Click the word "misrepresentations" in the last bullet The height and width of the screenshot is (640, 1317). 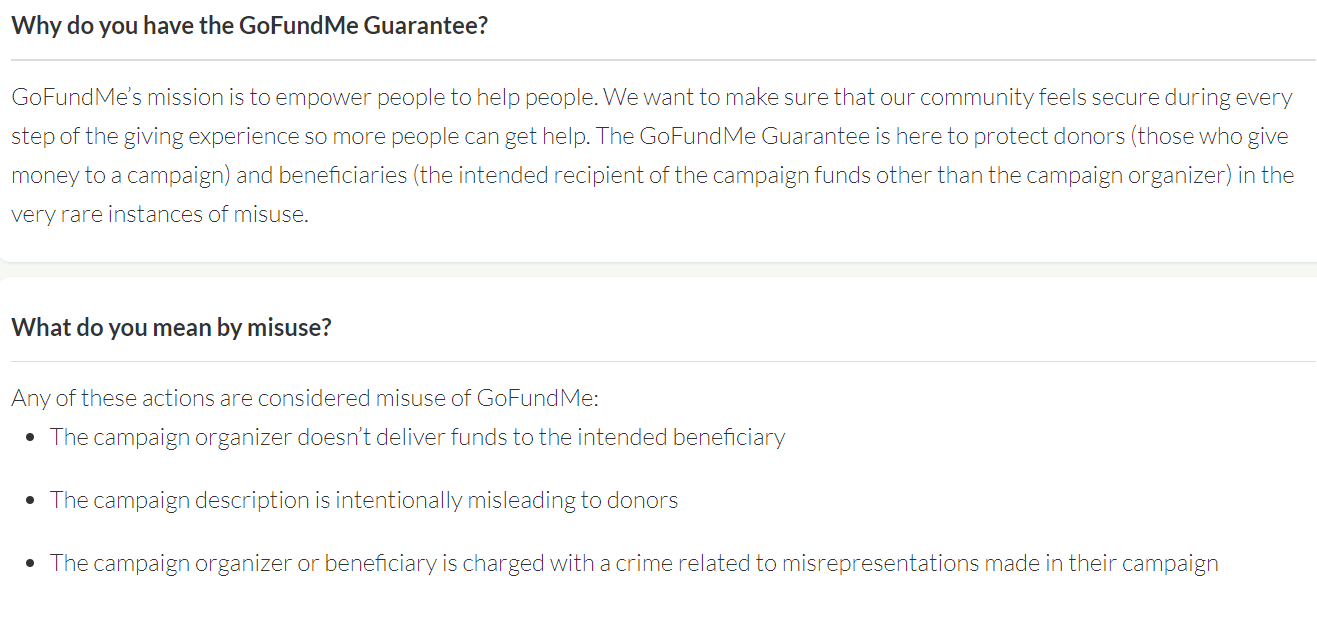881,563
